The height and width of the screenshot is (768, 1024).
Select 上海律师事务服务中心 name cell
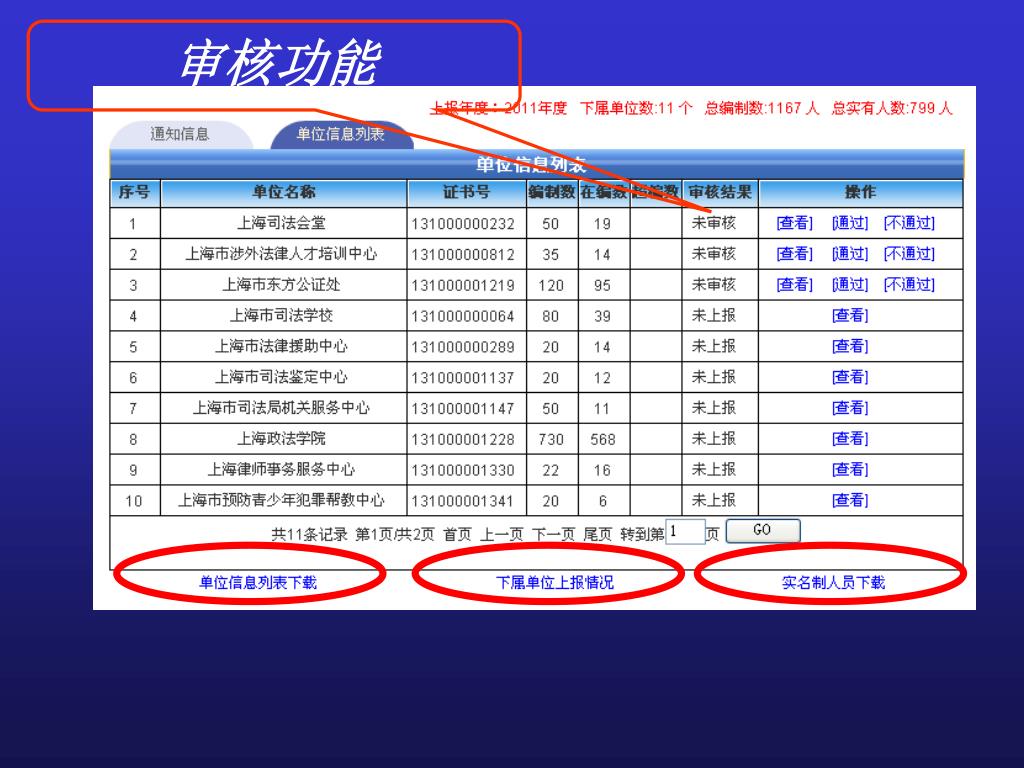click(283, 469)
